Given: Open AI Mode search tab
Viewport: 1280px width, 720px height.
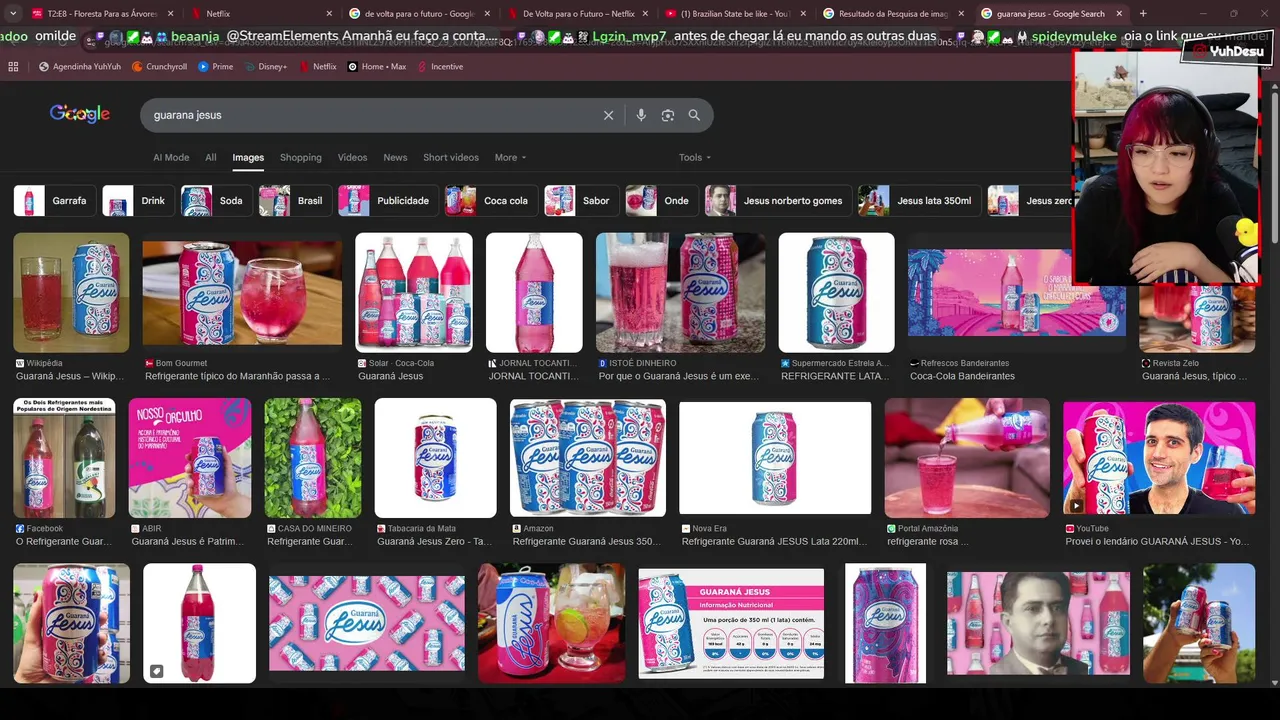Looking at the screenshot, I should click(x=171, y=158).
